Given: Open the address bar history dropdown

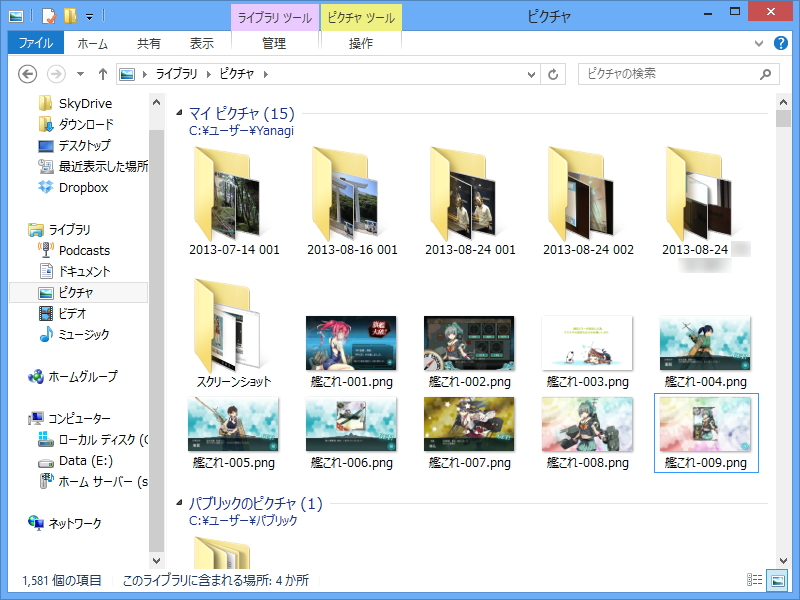Looking at the screenshot, I should tap(531, 74).
